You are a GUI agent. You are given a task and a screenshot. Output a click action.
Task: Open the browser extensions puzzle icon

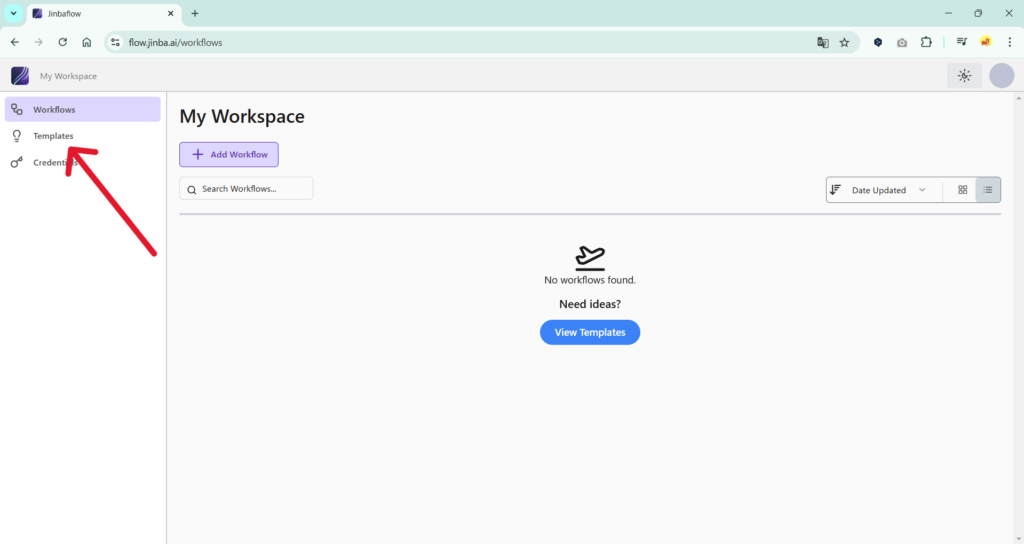[926, 42]
